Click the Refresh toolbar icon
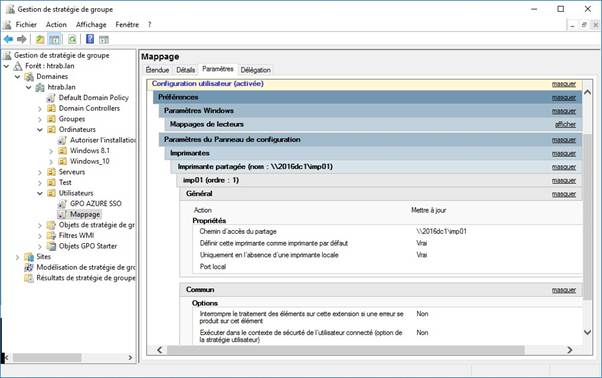Screen dimensions: 602x378 [x=72, y=39]
